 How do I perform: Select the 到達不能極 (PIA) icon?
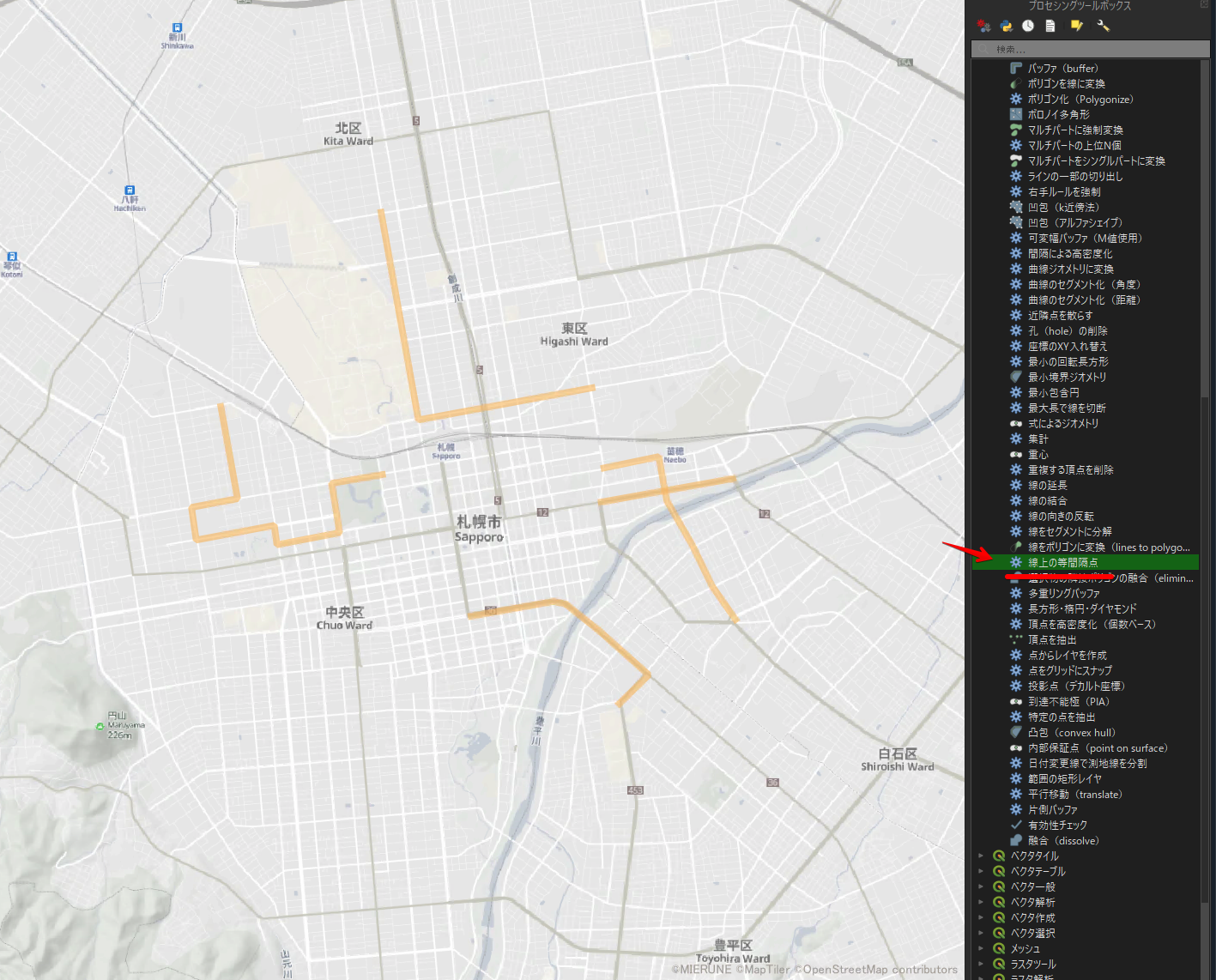click(x=1016, y=701)
